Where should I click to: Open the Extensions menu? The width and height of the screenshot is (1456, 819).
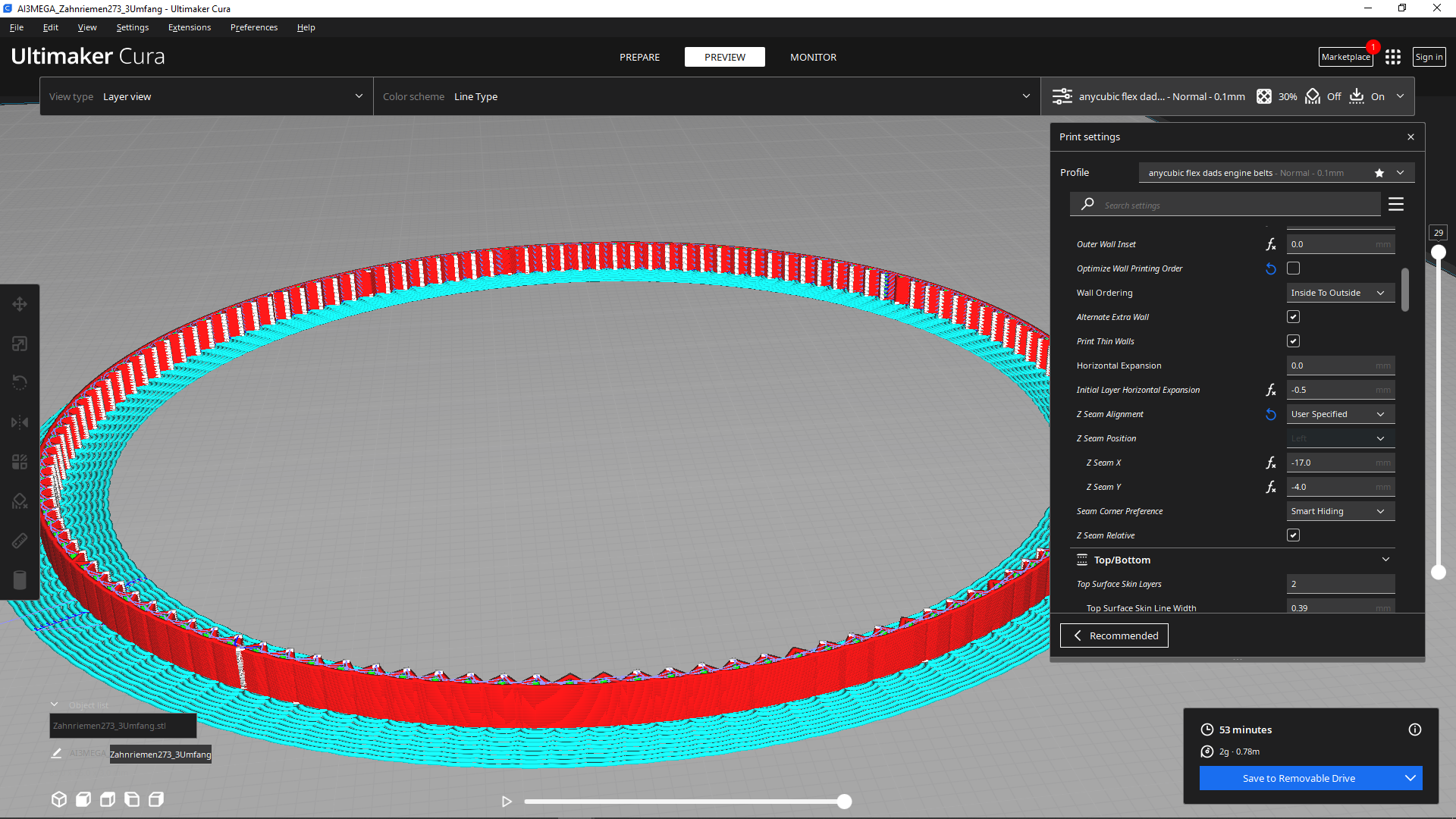[x=190, y=27]
